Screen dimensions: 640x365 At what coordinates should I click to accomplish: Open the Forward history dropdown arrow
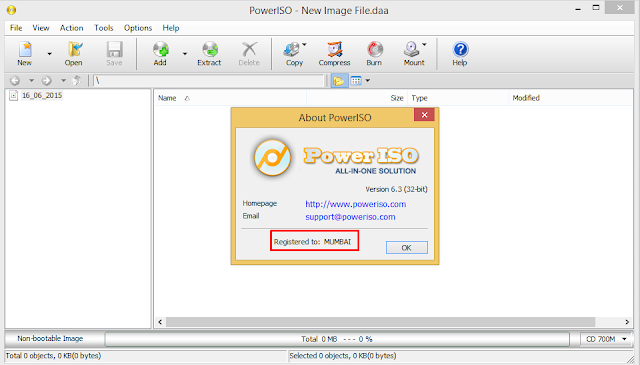[63, 80]
